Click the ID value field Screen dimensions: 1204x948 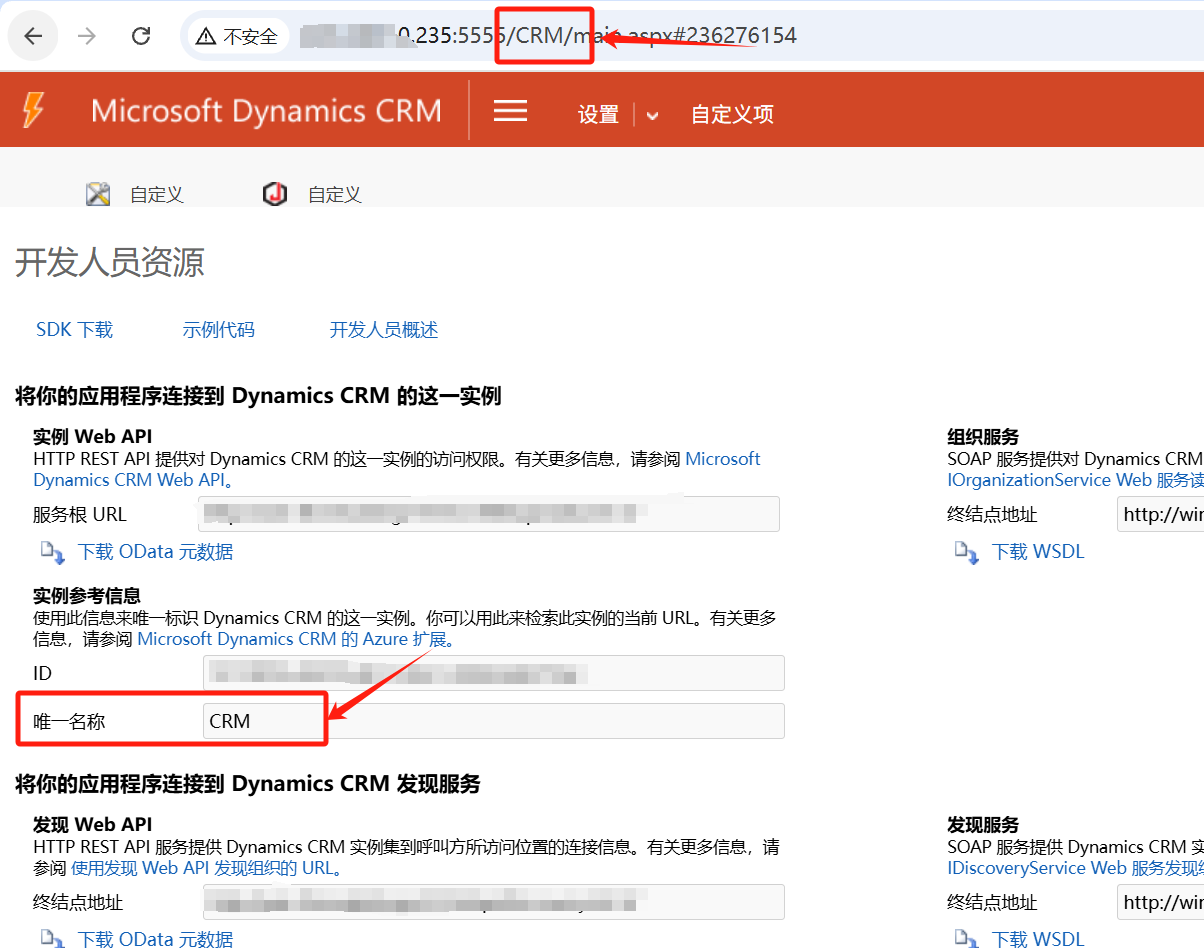click(494, 673)
